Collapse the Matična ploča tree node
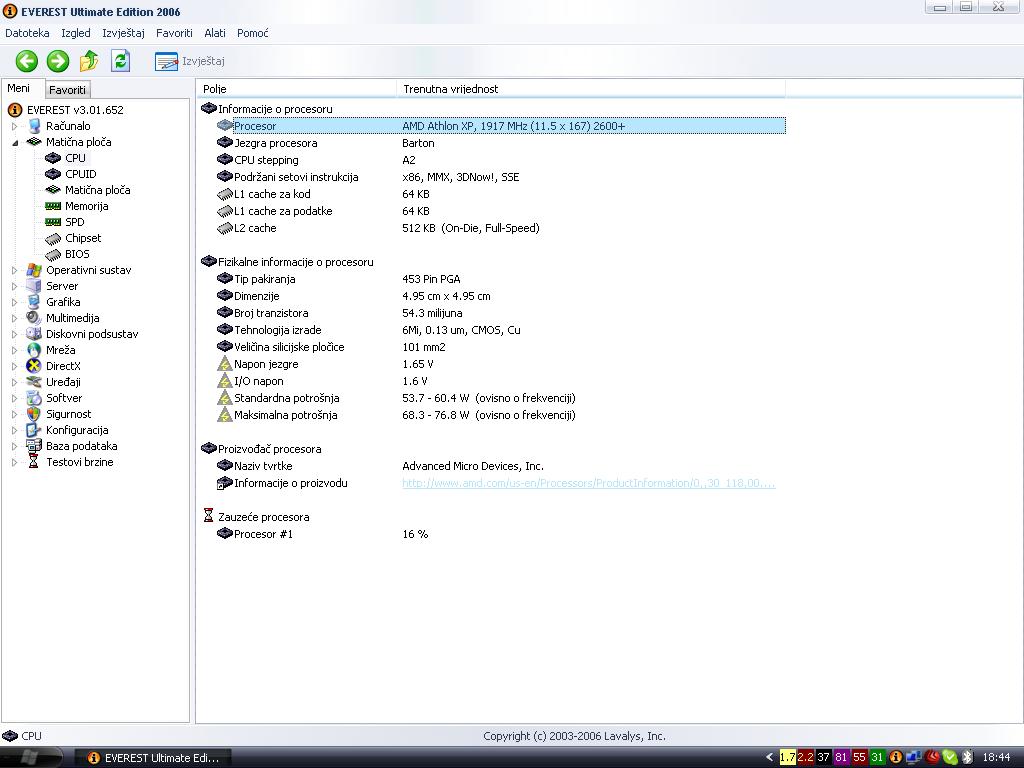The height and width of the screenshot is (768, 1024). [15, 142]
